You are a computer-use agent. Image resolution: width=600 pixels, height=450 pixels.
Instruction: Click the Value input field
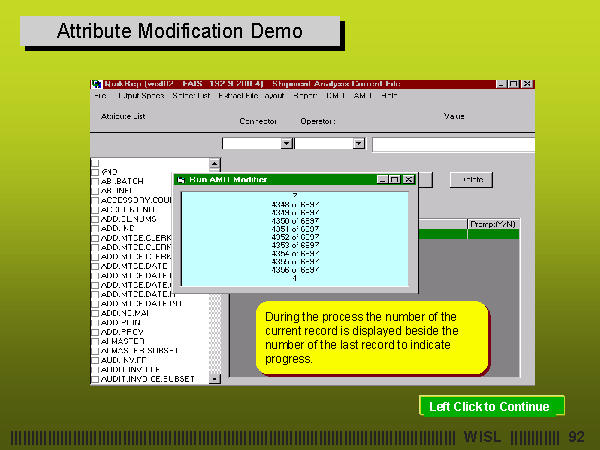point(453,144)
